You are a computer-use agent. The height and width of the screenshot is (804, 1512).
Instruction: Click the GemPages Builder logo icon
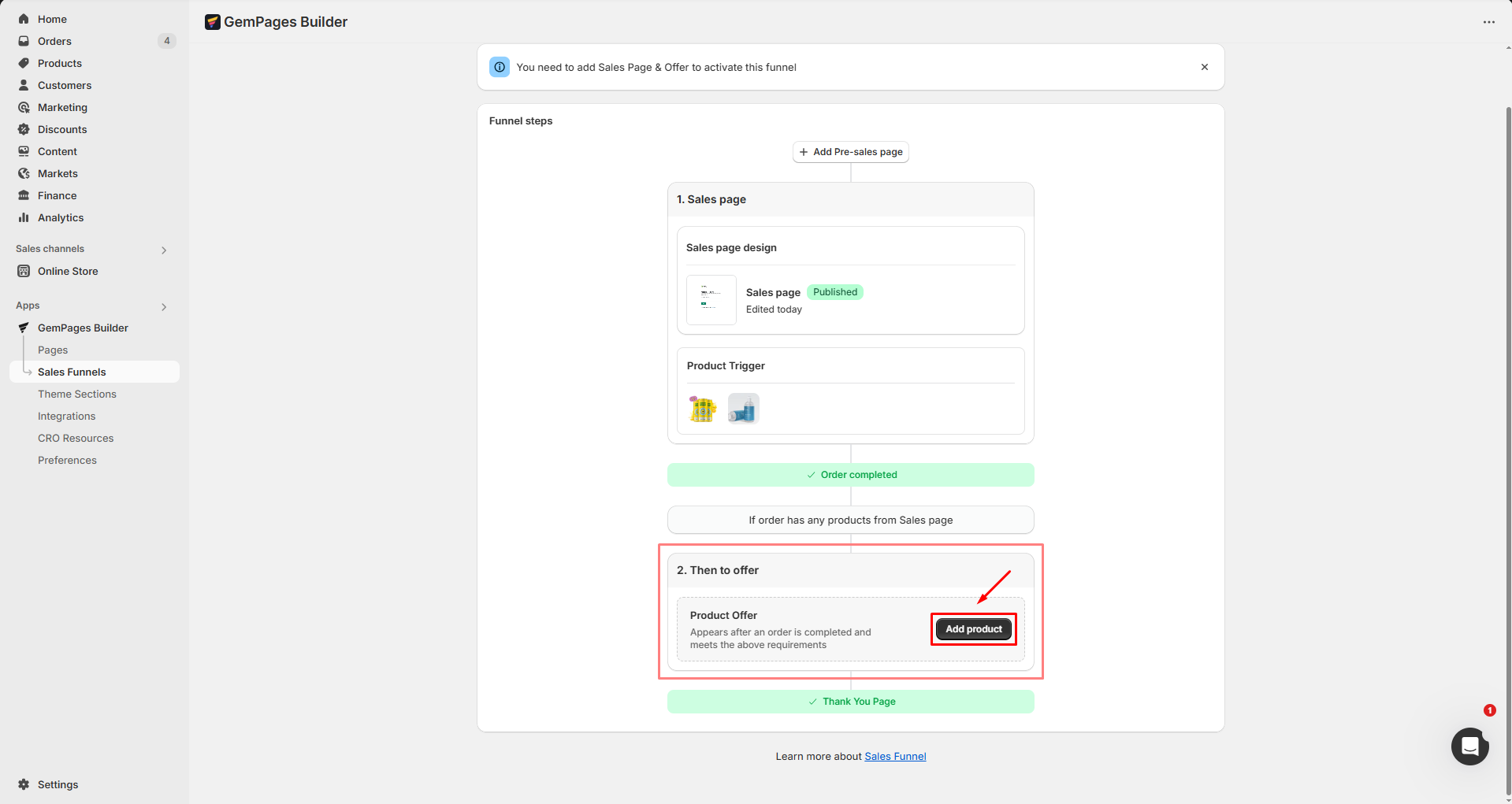pos(212,22)
